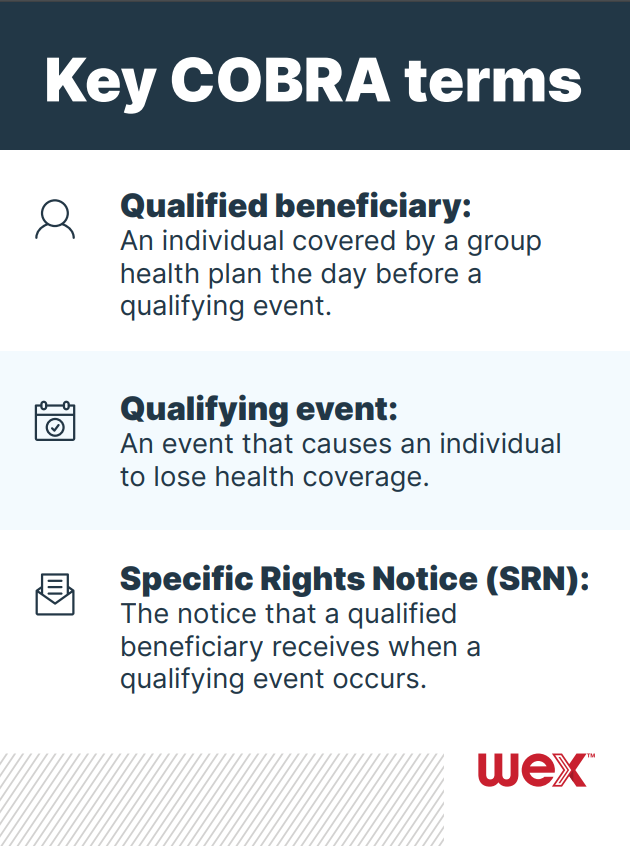This screenshot has width=630, height=846.
Task: Click the envelope letter icon
Action: click(55, 594)
